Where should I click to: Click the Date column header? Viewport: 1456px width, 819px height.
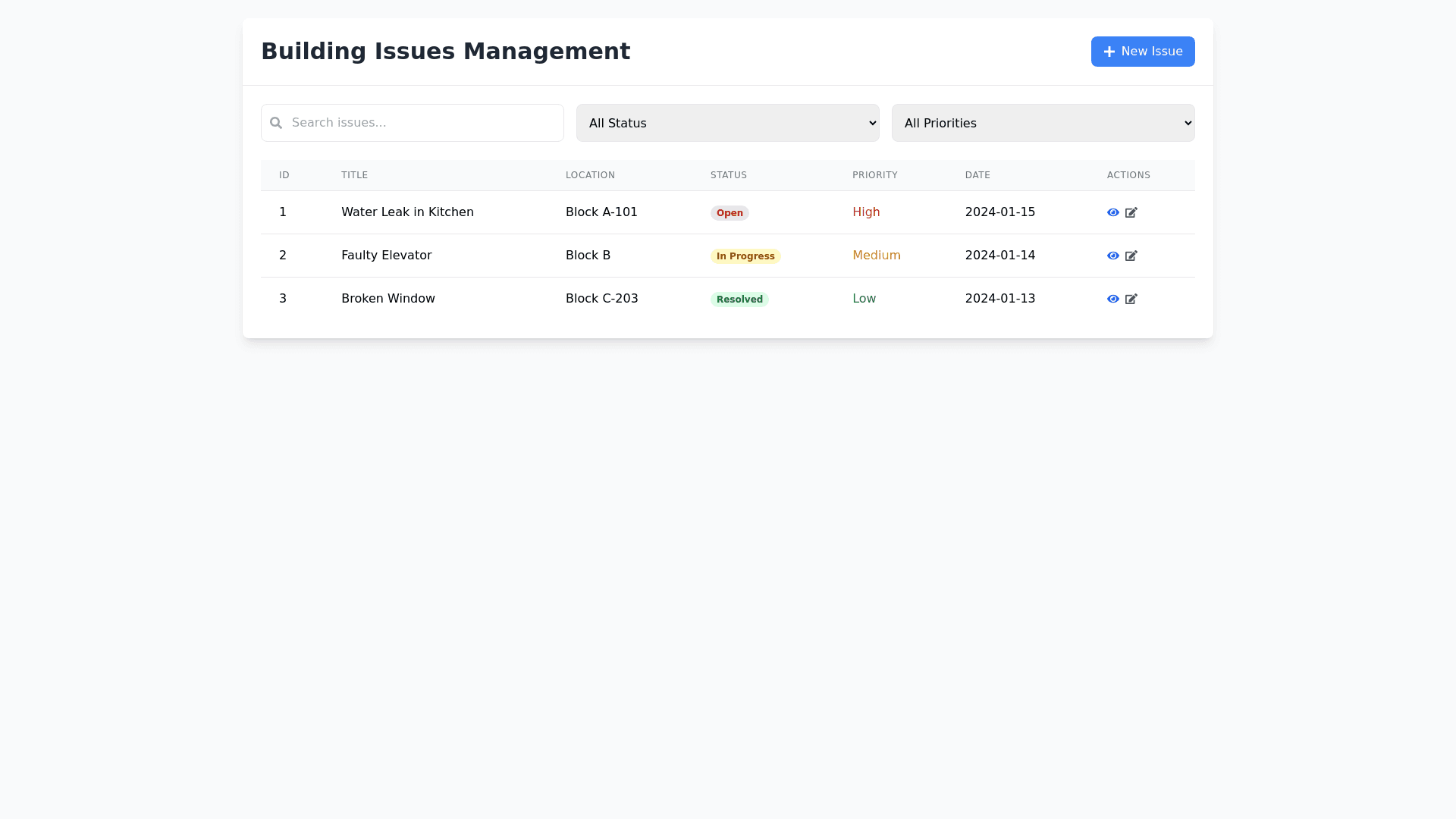coord(977,175)
